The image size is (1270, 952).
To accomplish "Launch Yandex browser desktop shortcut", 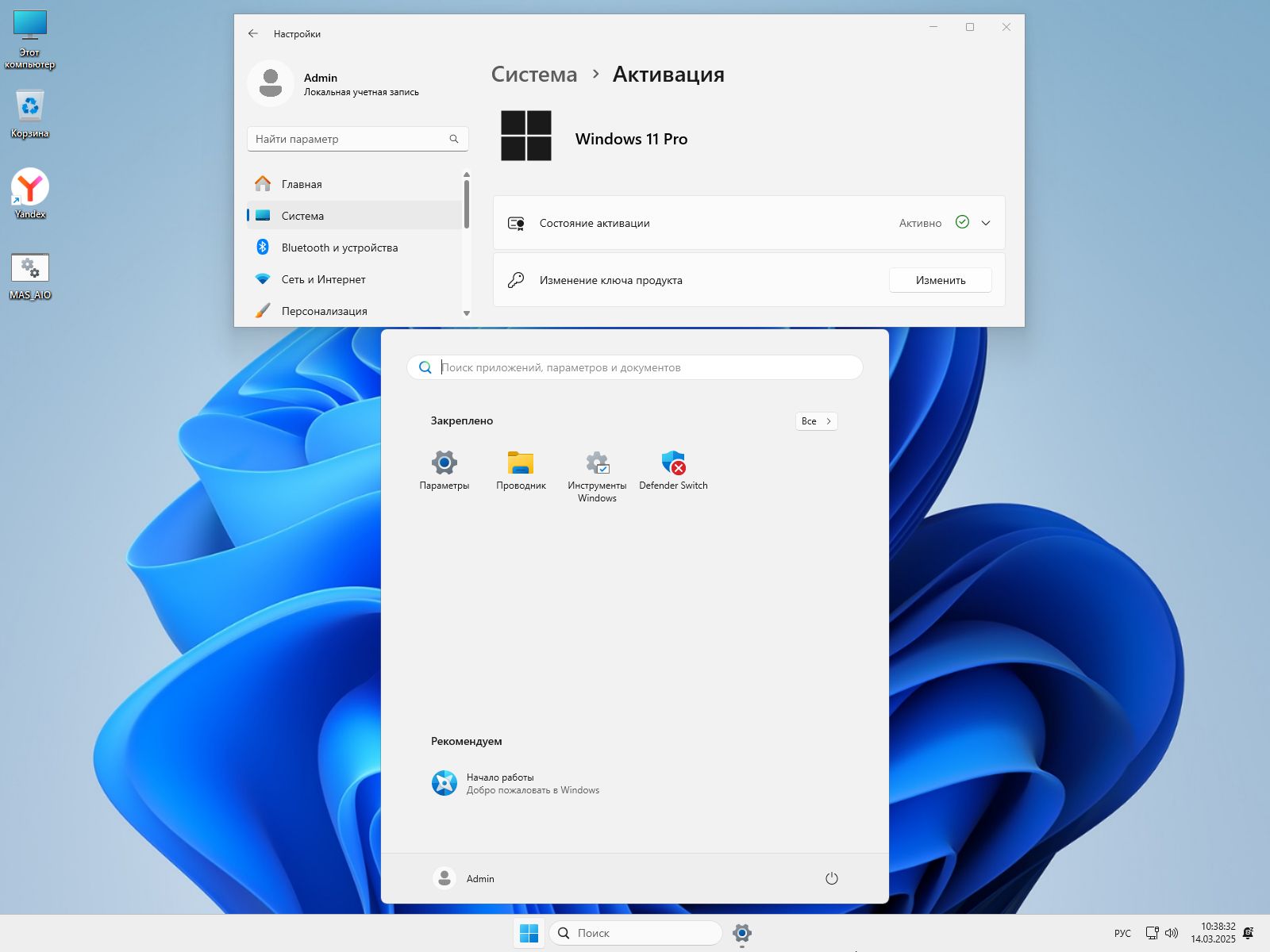I will (30, 193).
